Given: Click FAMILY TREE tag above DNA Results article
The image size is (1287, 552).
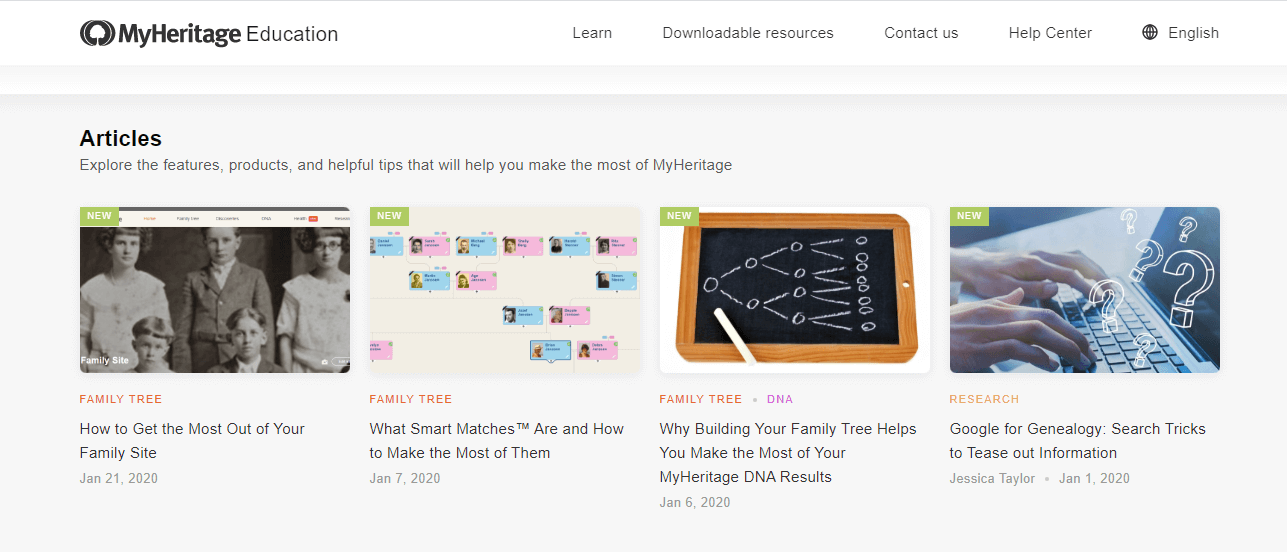Looking at the screenshot, I should click(x=701, y=399).
